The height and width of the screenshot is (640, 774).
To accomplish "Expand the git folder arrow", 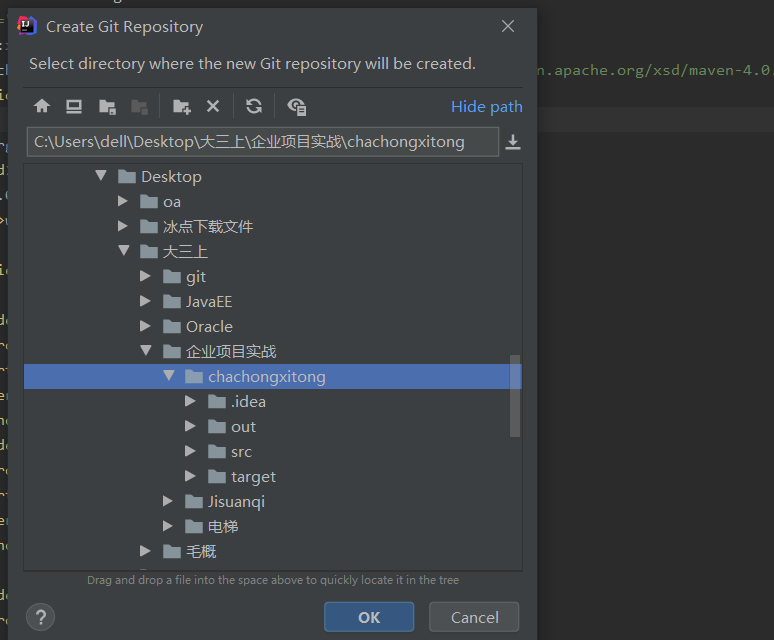I will tap(145, 276).
